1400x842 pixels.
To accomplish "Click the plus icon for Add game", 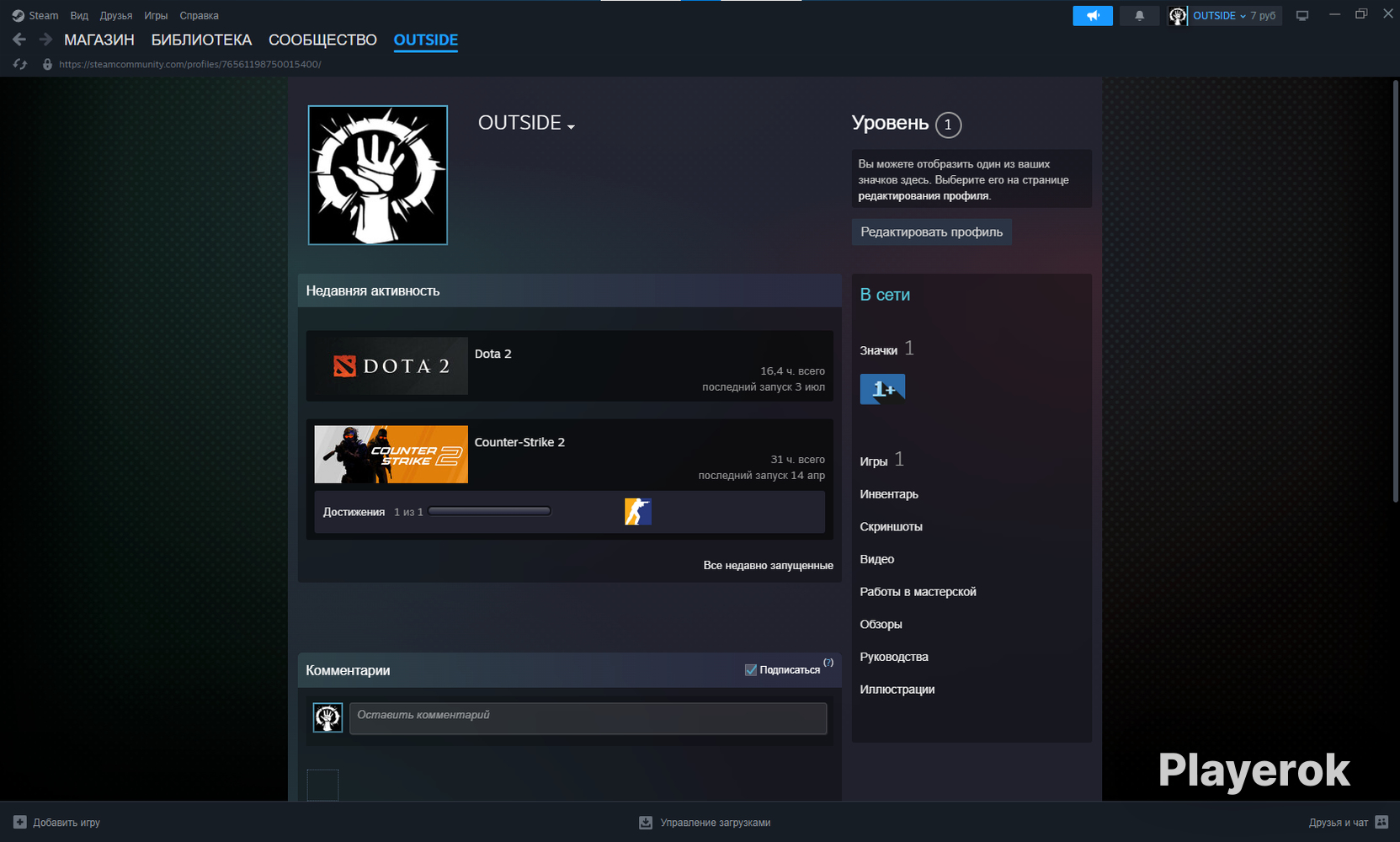I will (20, 823).
